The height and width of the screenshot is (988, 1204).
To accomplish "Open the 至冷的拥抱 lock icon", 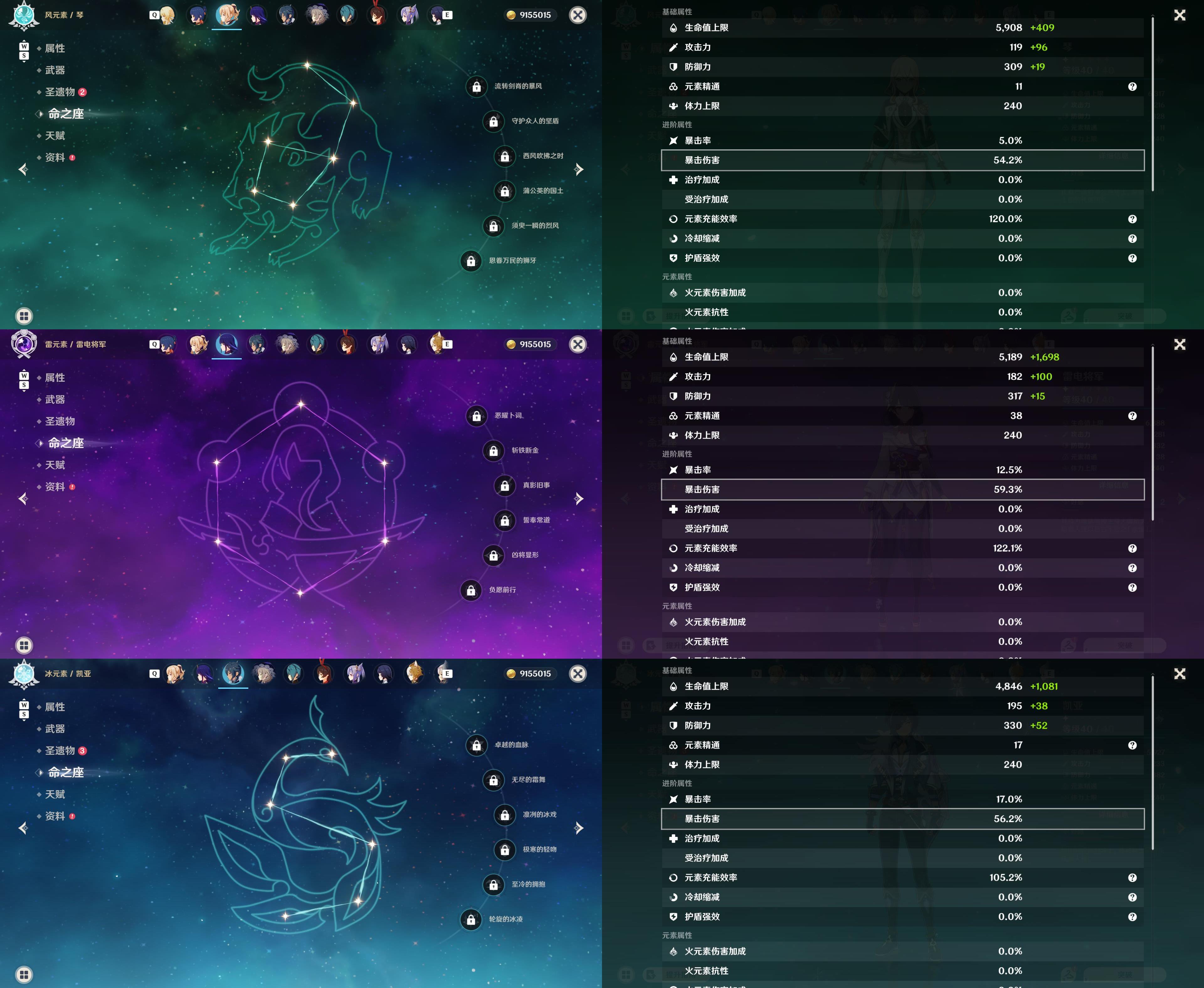I will point(493,885).
